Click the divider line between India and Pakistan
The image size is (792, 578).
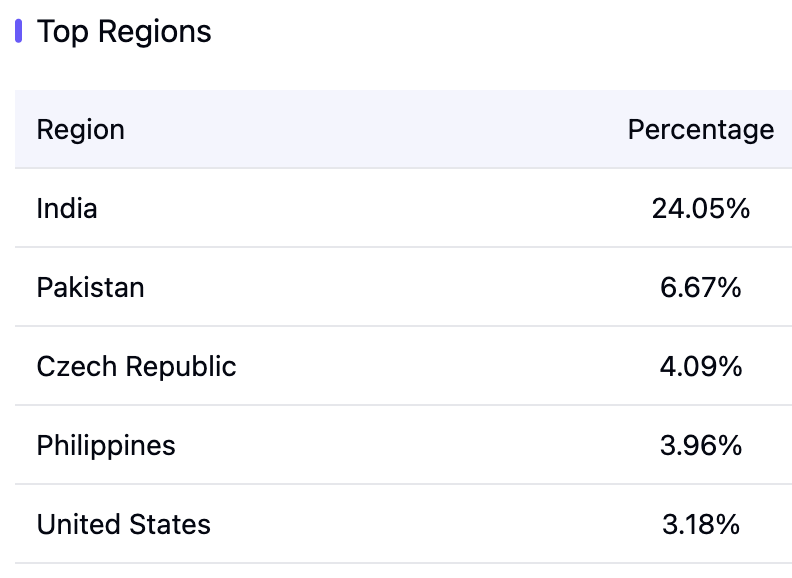coord(400,247)
